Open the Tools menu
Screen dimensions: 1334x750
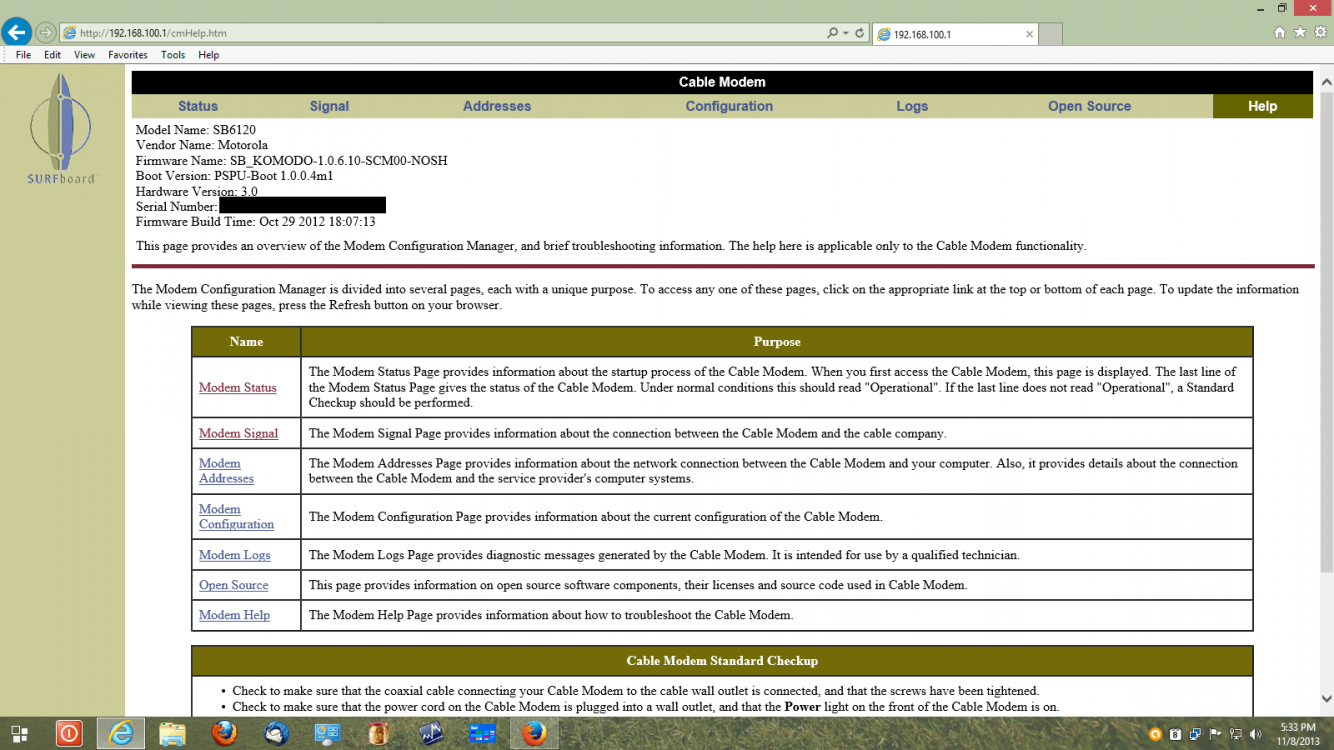(x=173, y=55)
